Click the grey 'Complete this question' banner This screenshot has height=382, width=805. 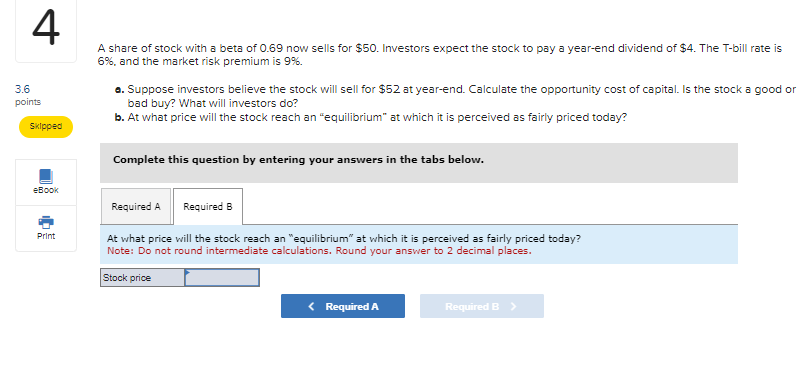point(419,163)
